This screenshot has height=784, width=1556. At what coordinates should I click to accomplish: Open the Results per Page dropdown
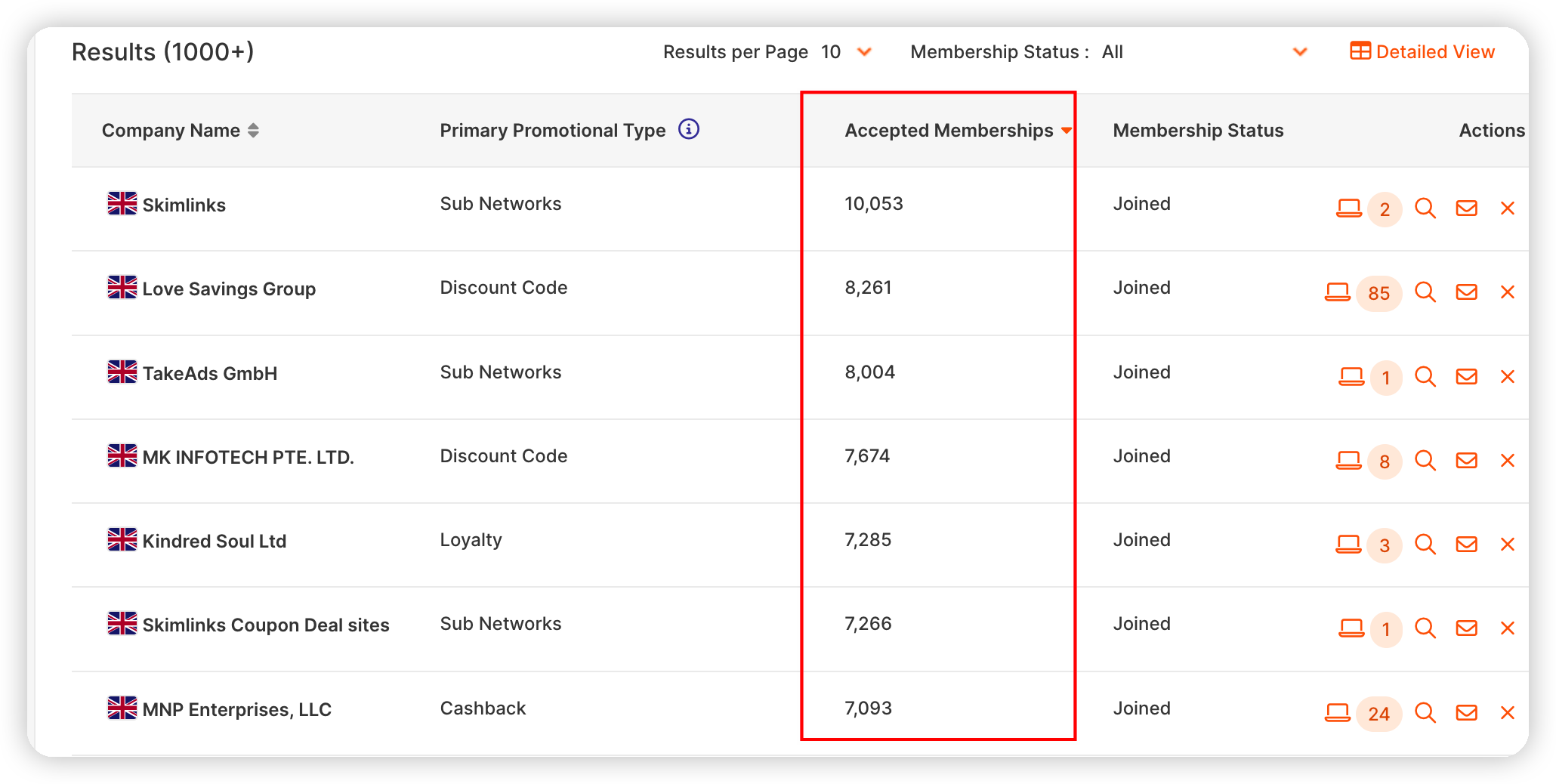click(864, 52)
